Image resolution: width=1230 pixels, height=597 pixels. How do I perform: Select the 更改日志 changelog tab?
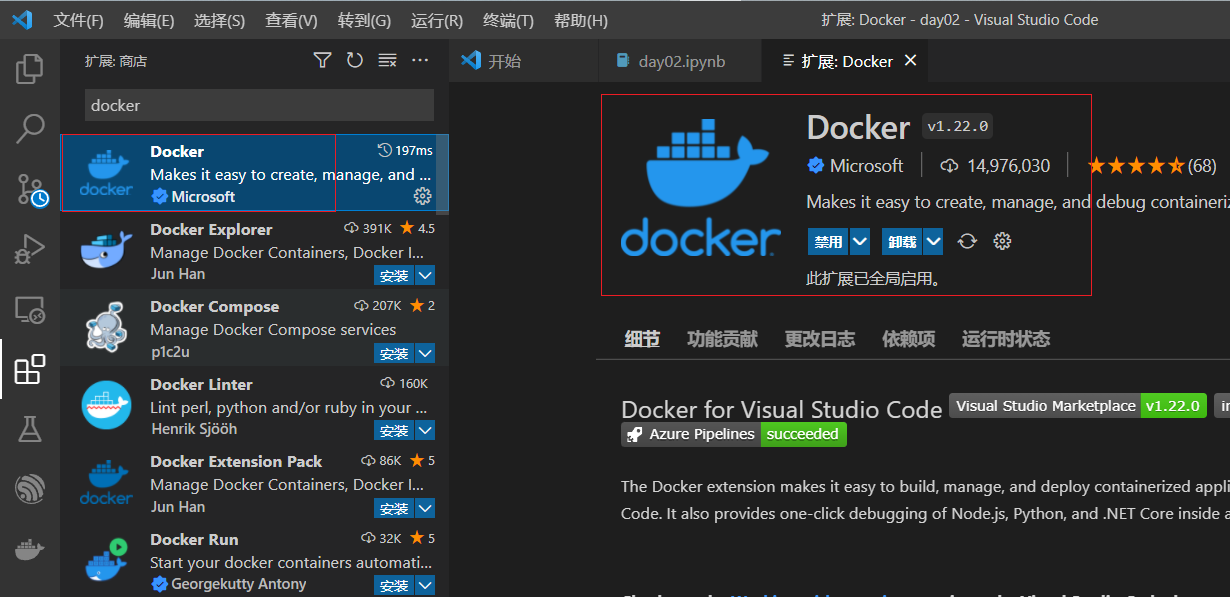820,339
